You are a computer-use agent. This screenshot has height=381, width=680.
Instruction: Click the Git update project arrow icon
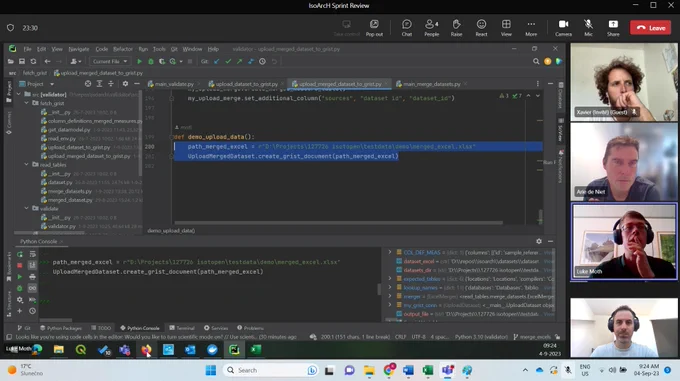tap(217, 62)
